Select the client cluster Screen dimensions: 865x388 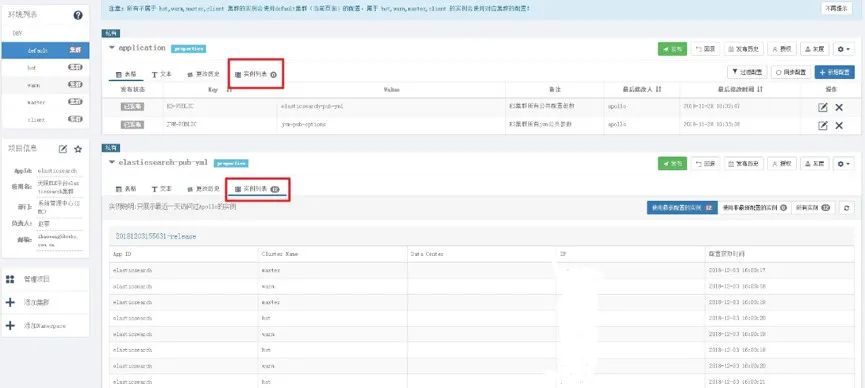click(x=45, y=119)
